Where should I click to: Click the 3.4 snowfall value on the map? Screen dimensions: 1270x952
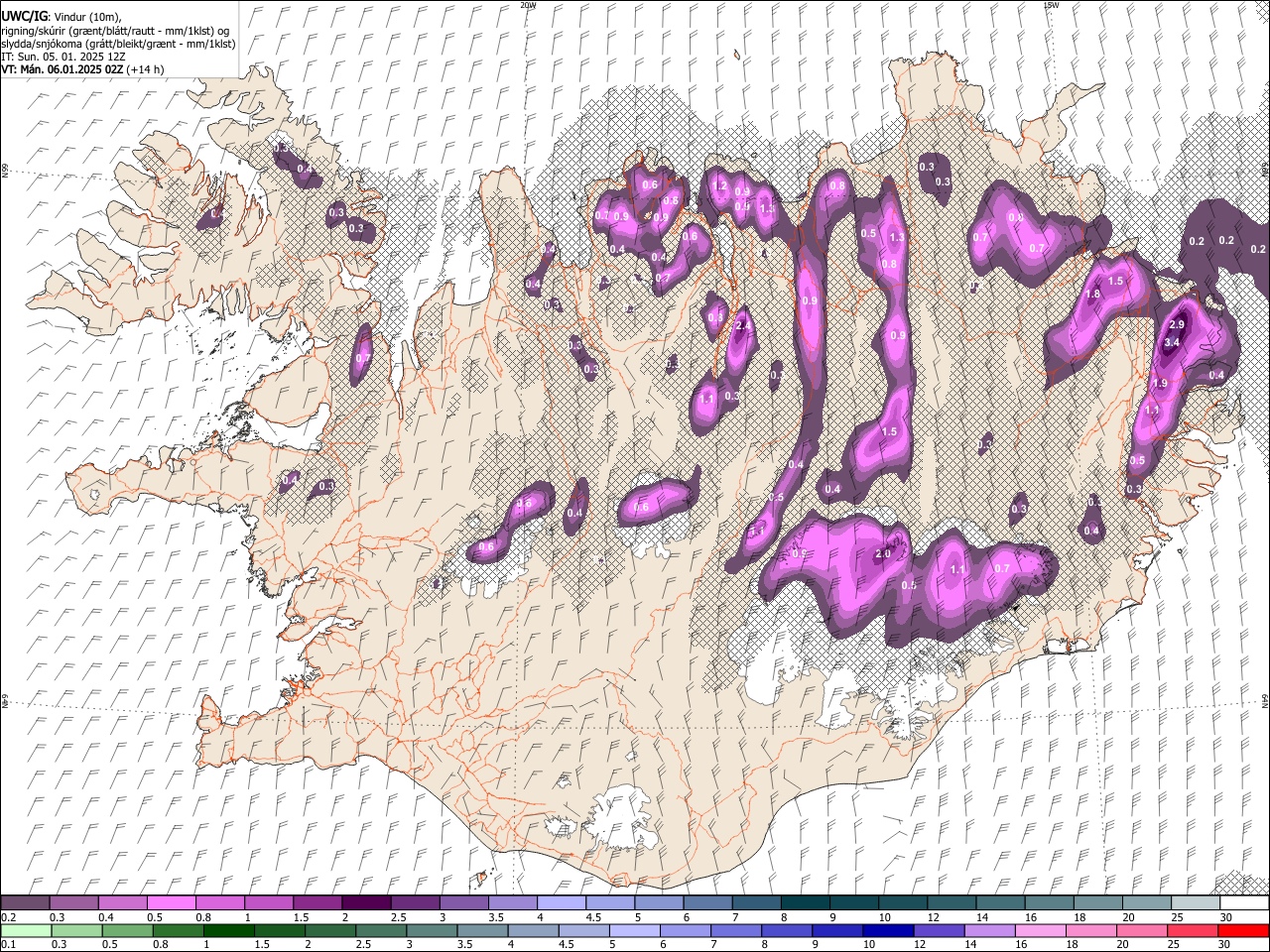coord(1172,343)
